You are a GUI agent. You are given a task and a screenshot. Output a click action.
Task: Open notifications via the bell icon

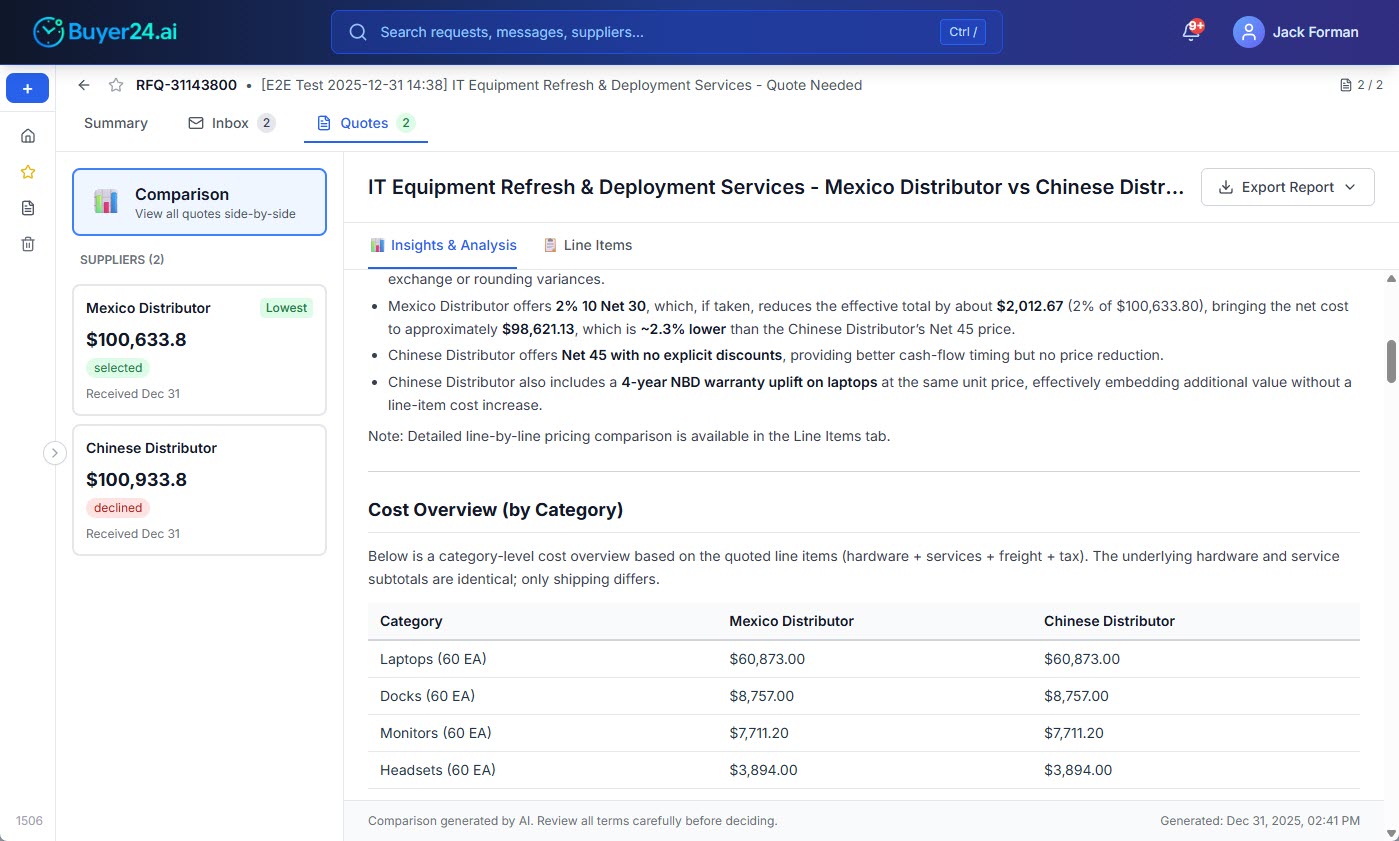[1189, 31]
